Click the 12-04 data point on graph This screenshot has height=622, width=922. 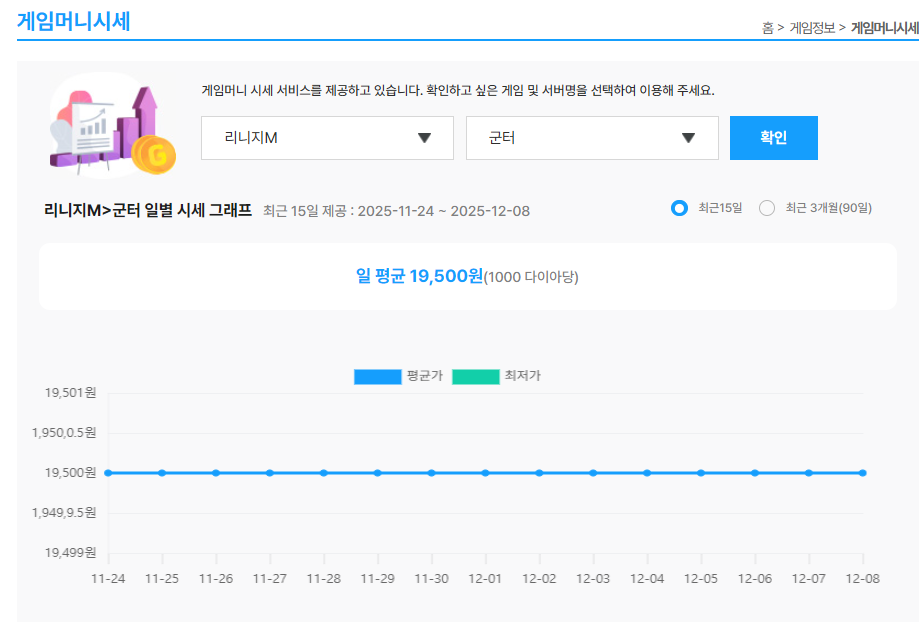click(647, 473)
